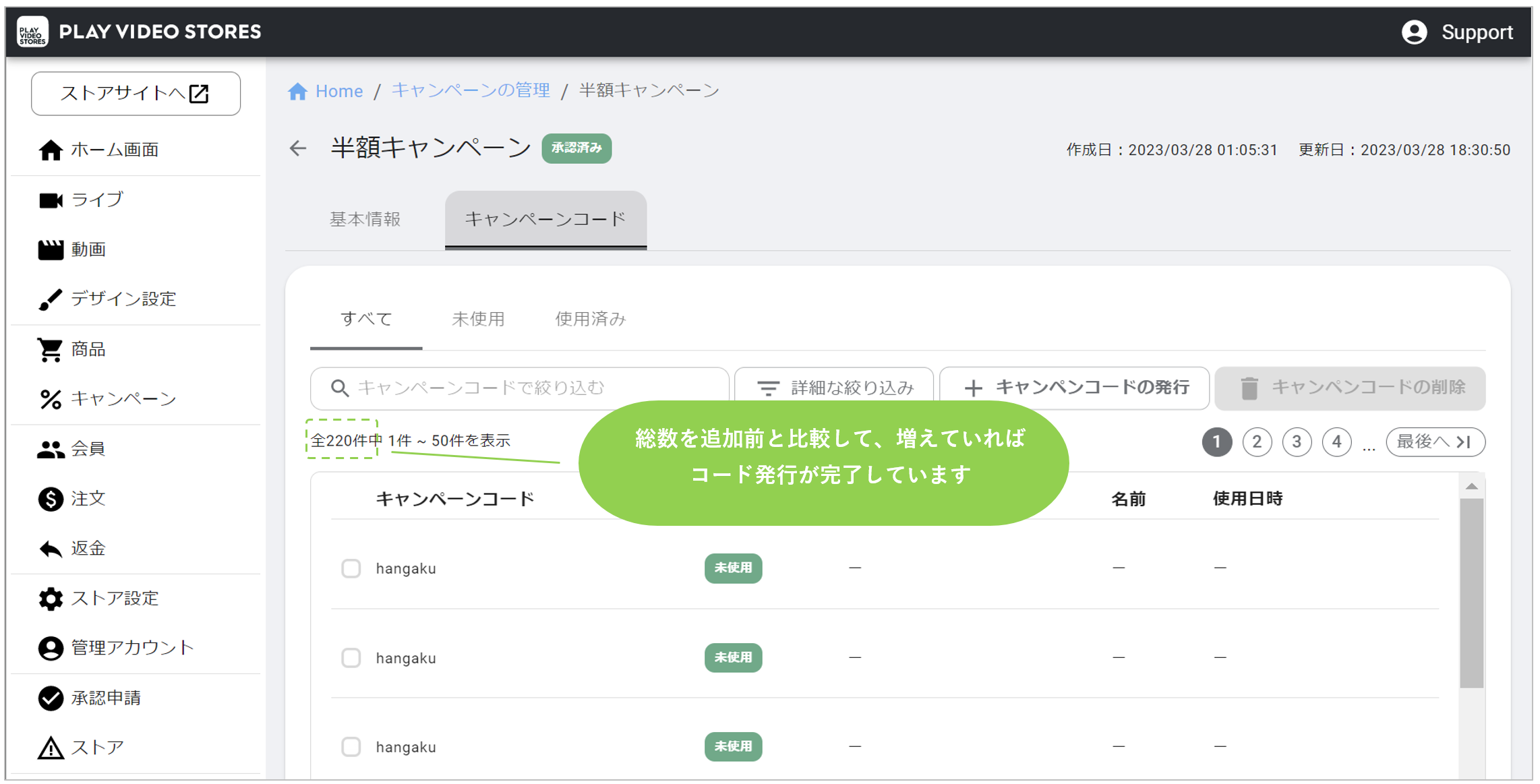Screen dimensions: 1540x784
Task: Click the search magnifier icon
Action: click(340, 388)
